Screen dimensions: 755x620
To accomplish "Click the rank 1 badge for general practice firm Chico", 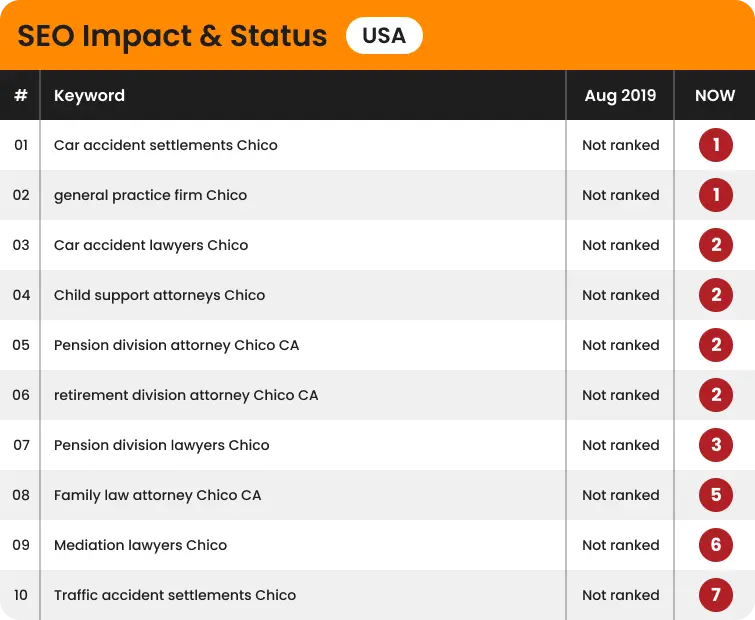I will point(716,195).
